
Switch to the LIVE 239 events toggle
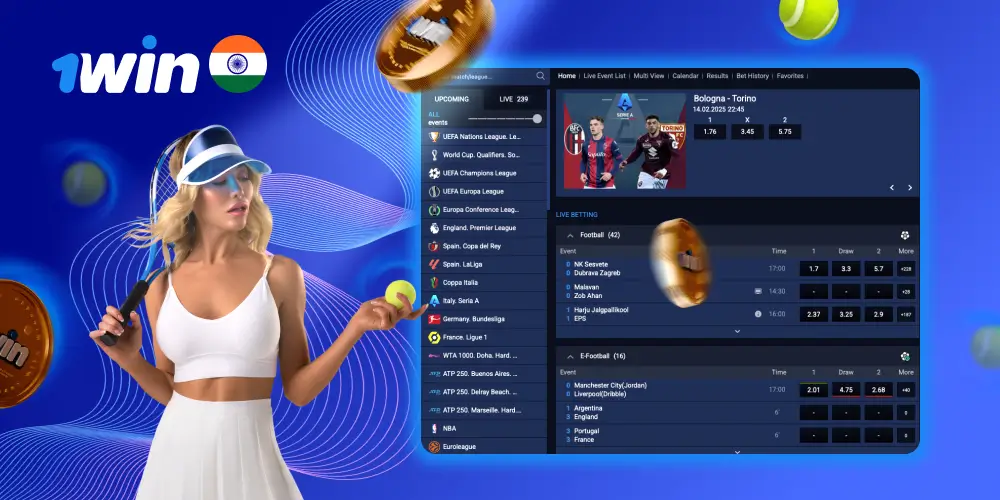[515, 99]
